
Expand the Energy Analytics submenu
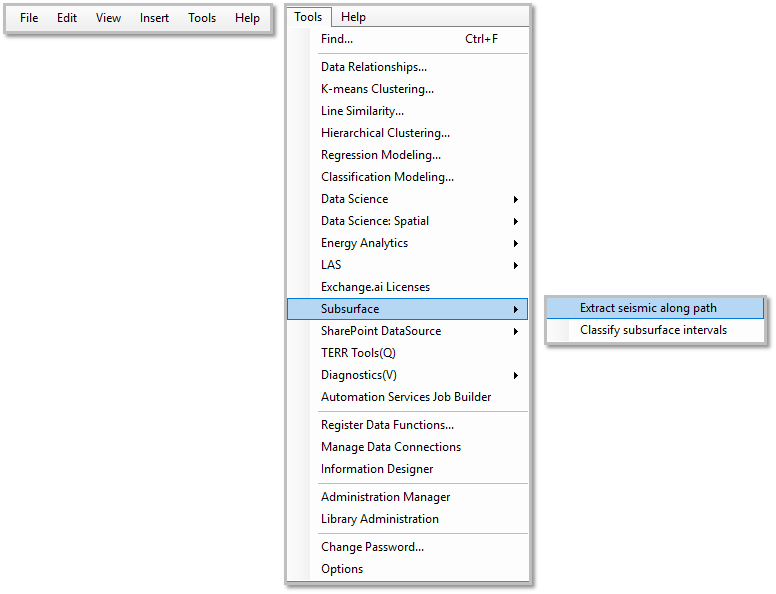[408, 243]
